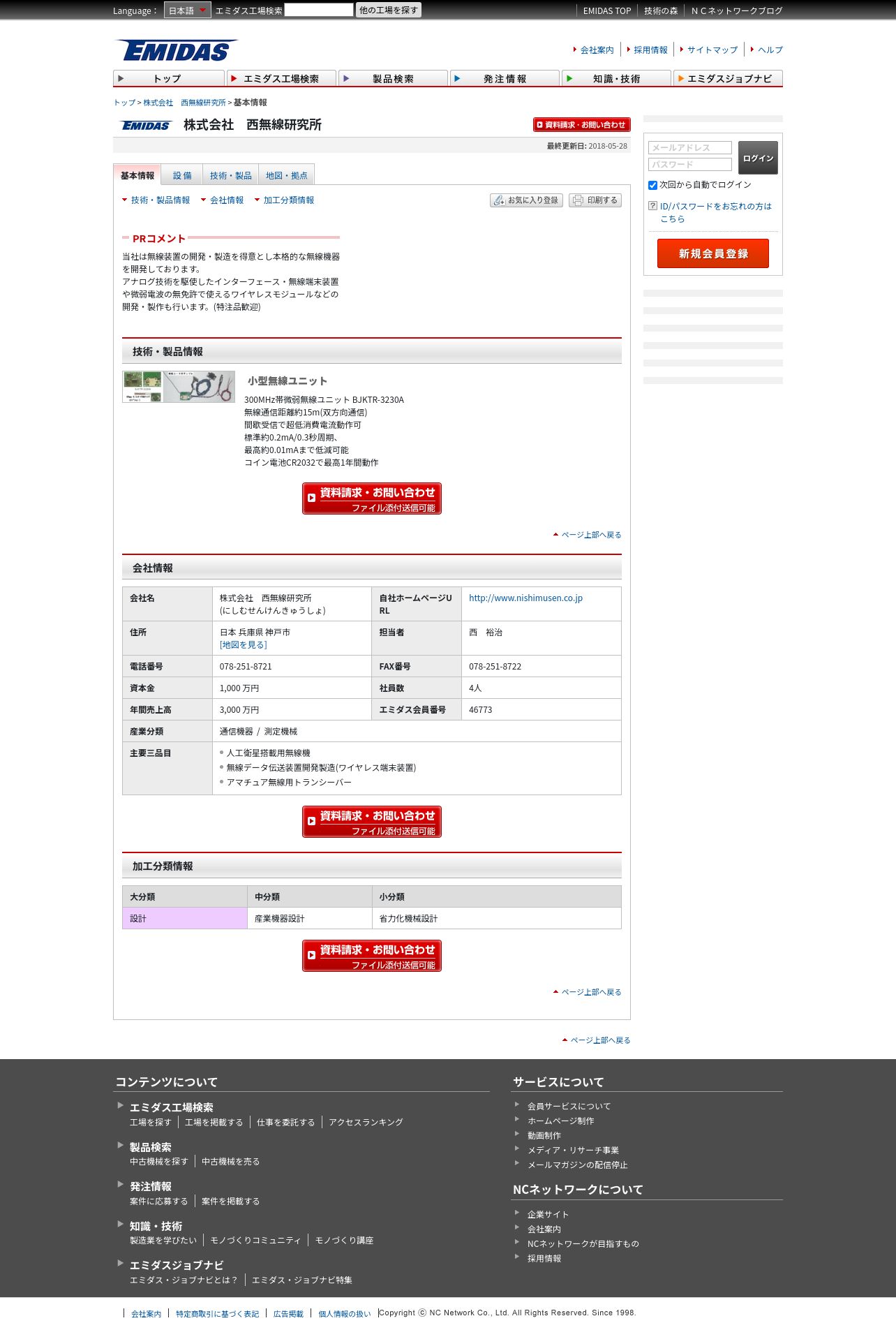Toggle the 次回から自動でログイン checkbox
The width and height of the screenshot is (896, 1330).
tap(653, 185)
